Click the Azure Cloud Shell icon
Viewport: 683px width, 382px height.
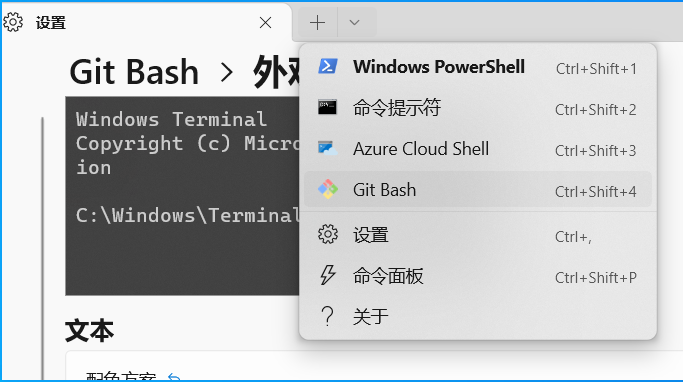[328, 149]
